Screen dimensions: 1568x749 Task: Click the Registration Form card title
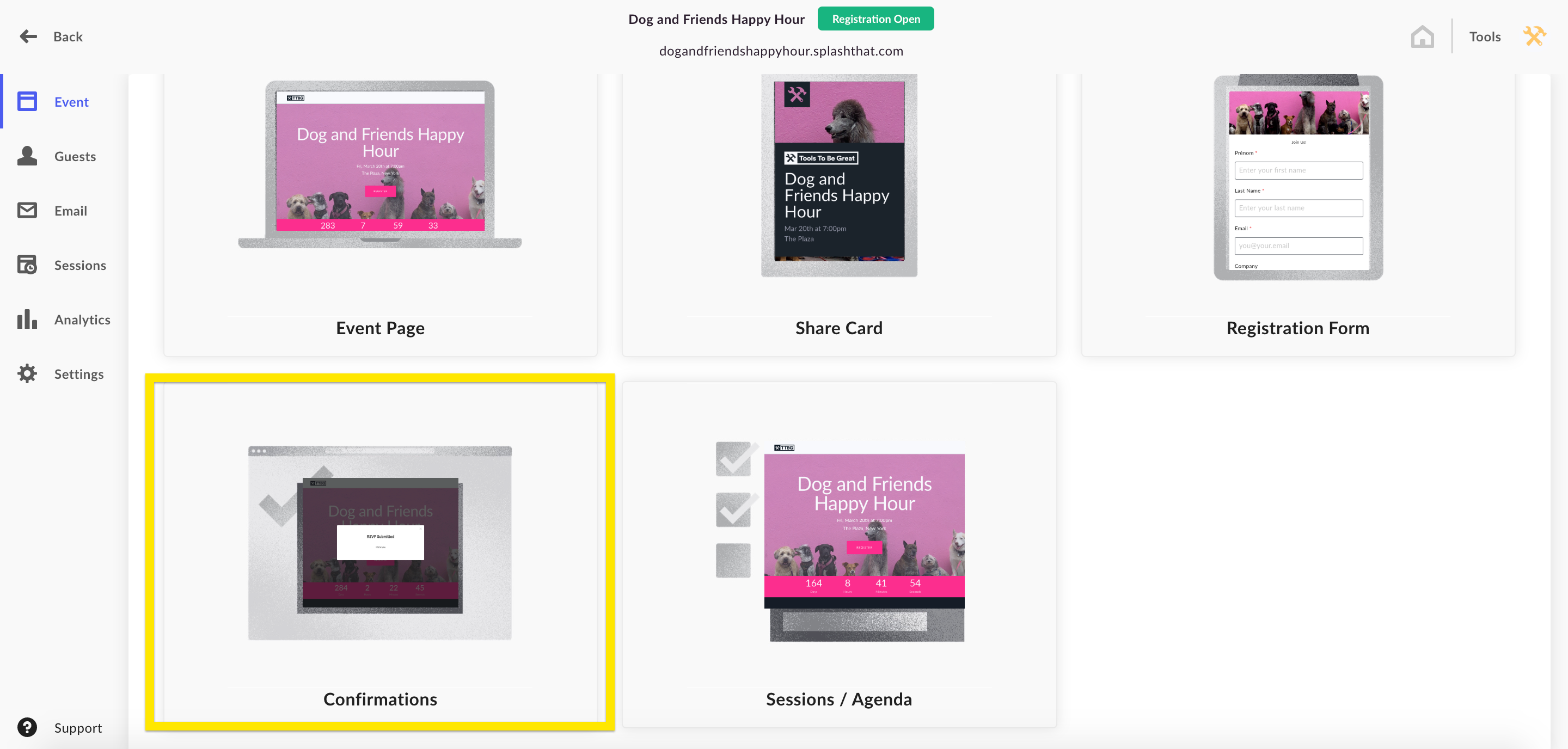pos(1298,328)
